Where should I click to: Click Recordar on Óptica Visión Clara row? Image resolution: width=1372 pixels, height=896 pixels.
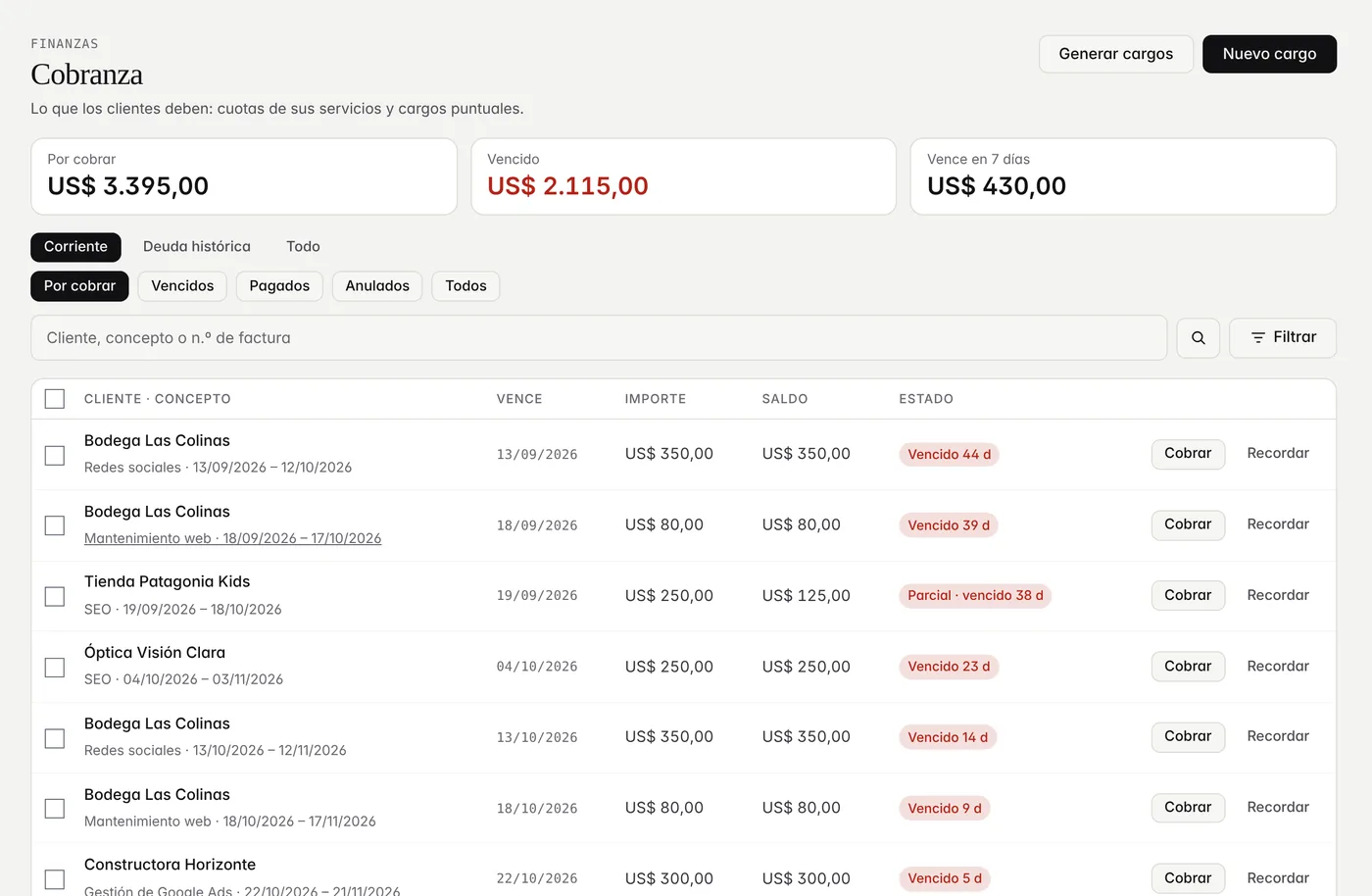tap(1278, 667)
